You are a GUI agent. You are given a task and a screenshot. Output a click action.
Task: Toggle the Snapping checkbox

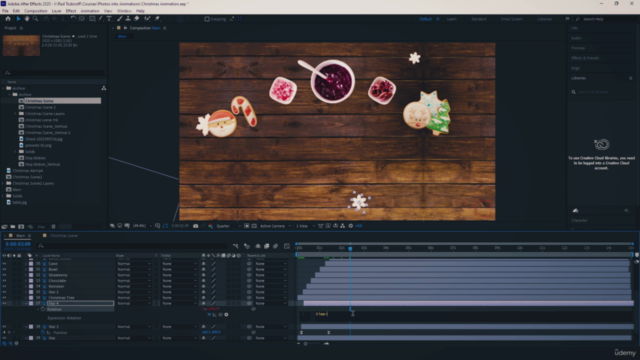click(207, 19)
